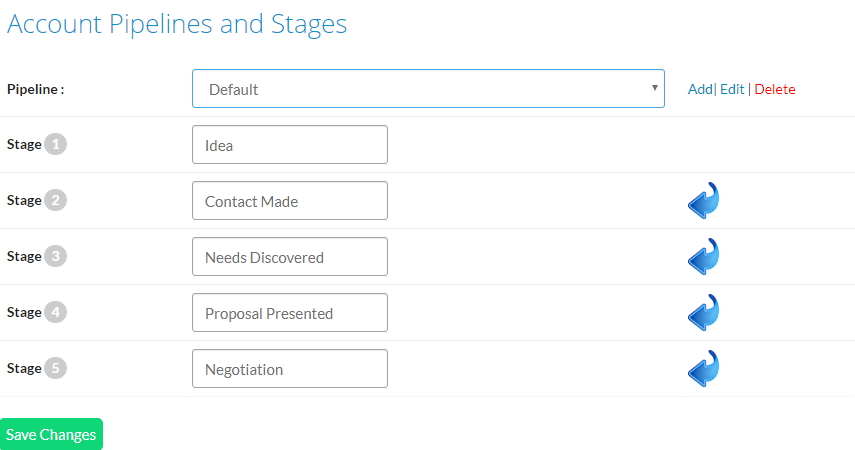
Task: Click the Edit pipeline link
Action: (732, 89)
